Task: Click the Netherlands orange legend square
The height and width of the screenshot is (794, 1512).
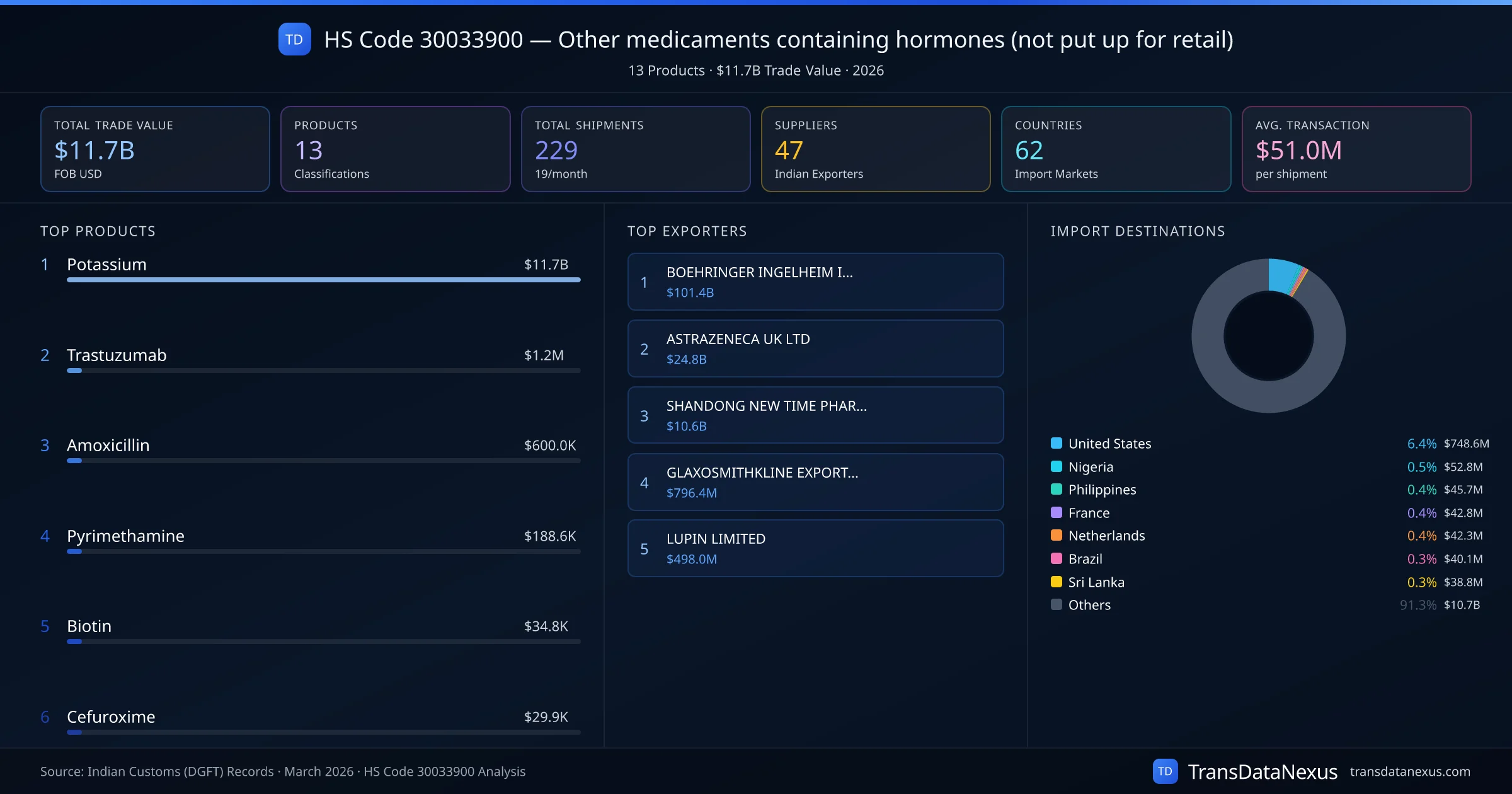Action: point(1057,536)
